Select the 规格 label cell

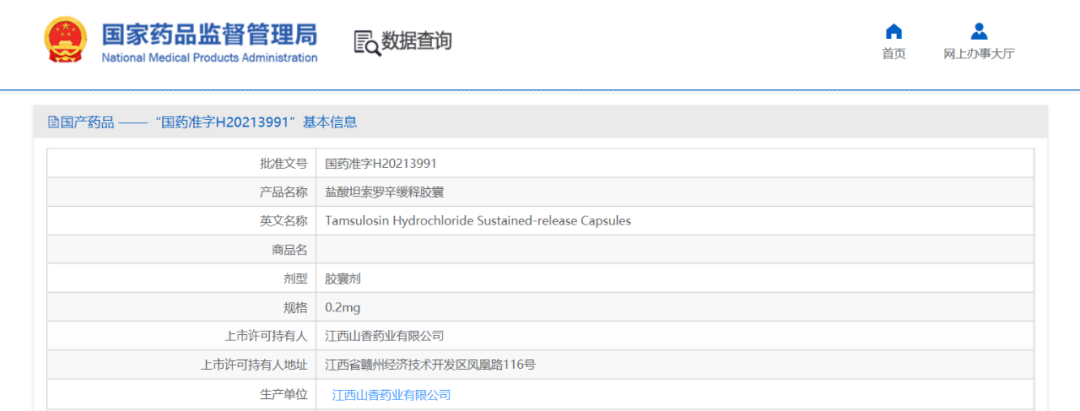pyautogui.click(x=181, y=307)
